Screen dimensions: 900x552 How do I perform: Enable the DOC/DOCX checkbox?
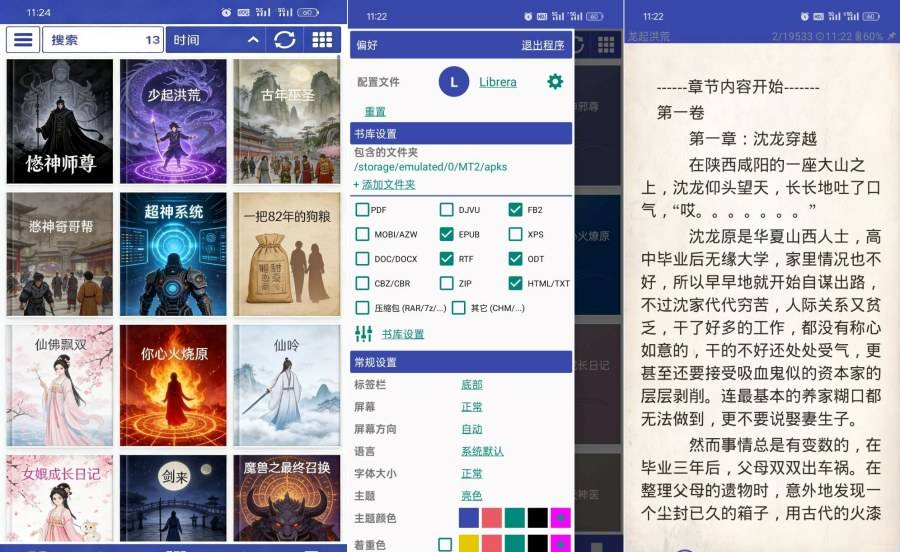point(362,259)
